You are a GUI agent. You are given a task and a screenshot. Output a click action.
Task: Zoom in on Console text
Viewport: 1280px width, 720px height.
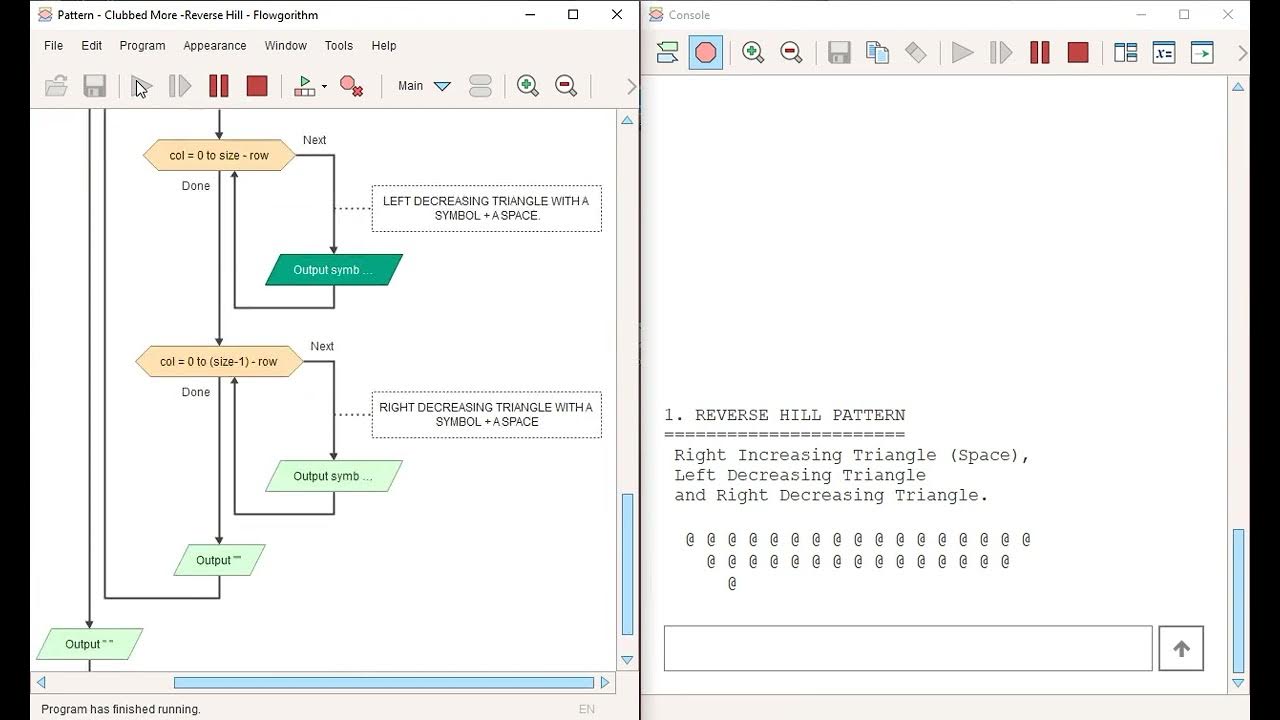click(753, 53)
